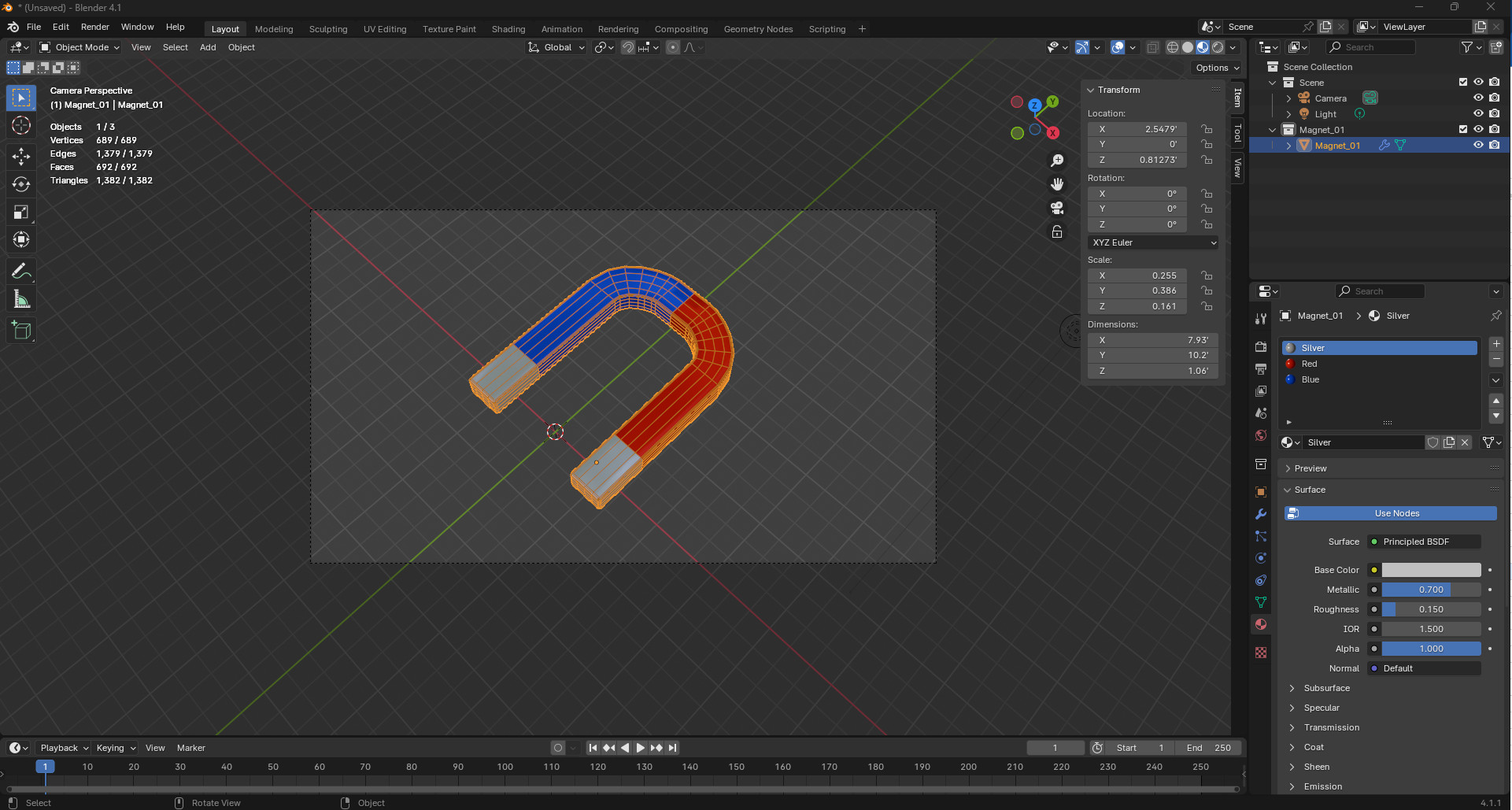The width and height of the screenshot is (1512, 810).
Task: Choose the Measure tool
Action: tap(21, 300)
